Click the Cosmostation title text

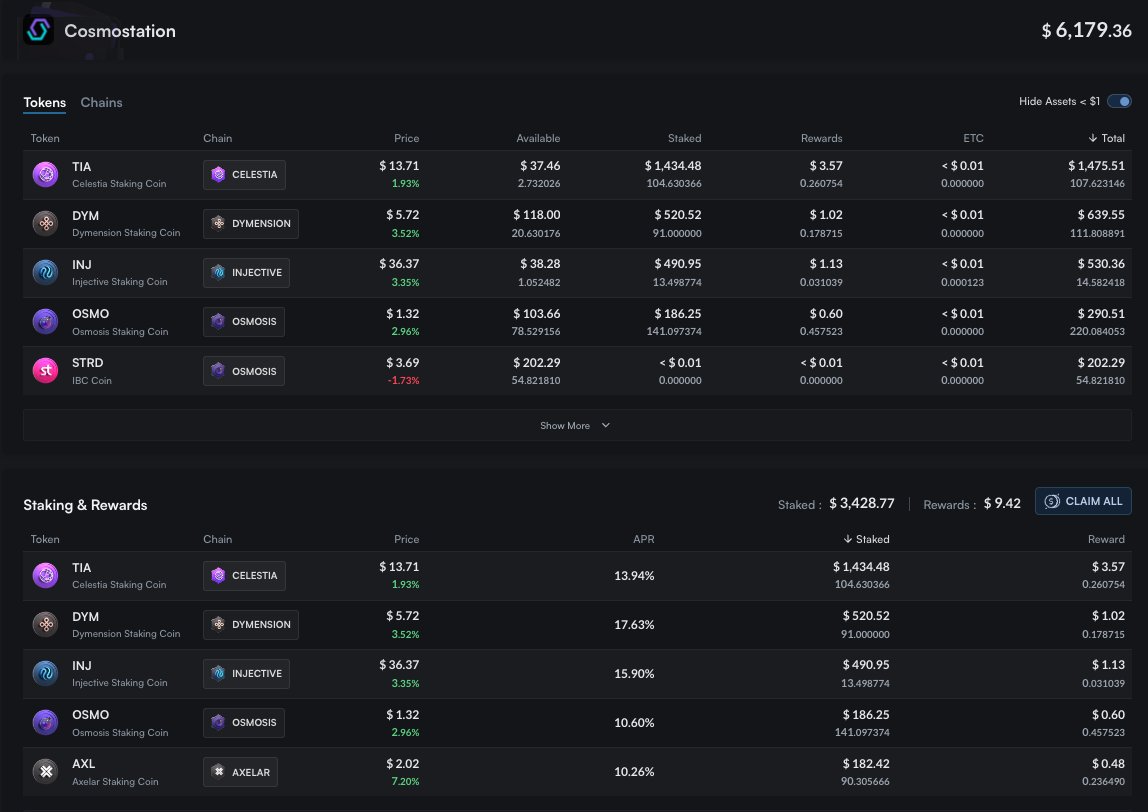(120, 31)
